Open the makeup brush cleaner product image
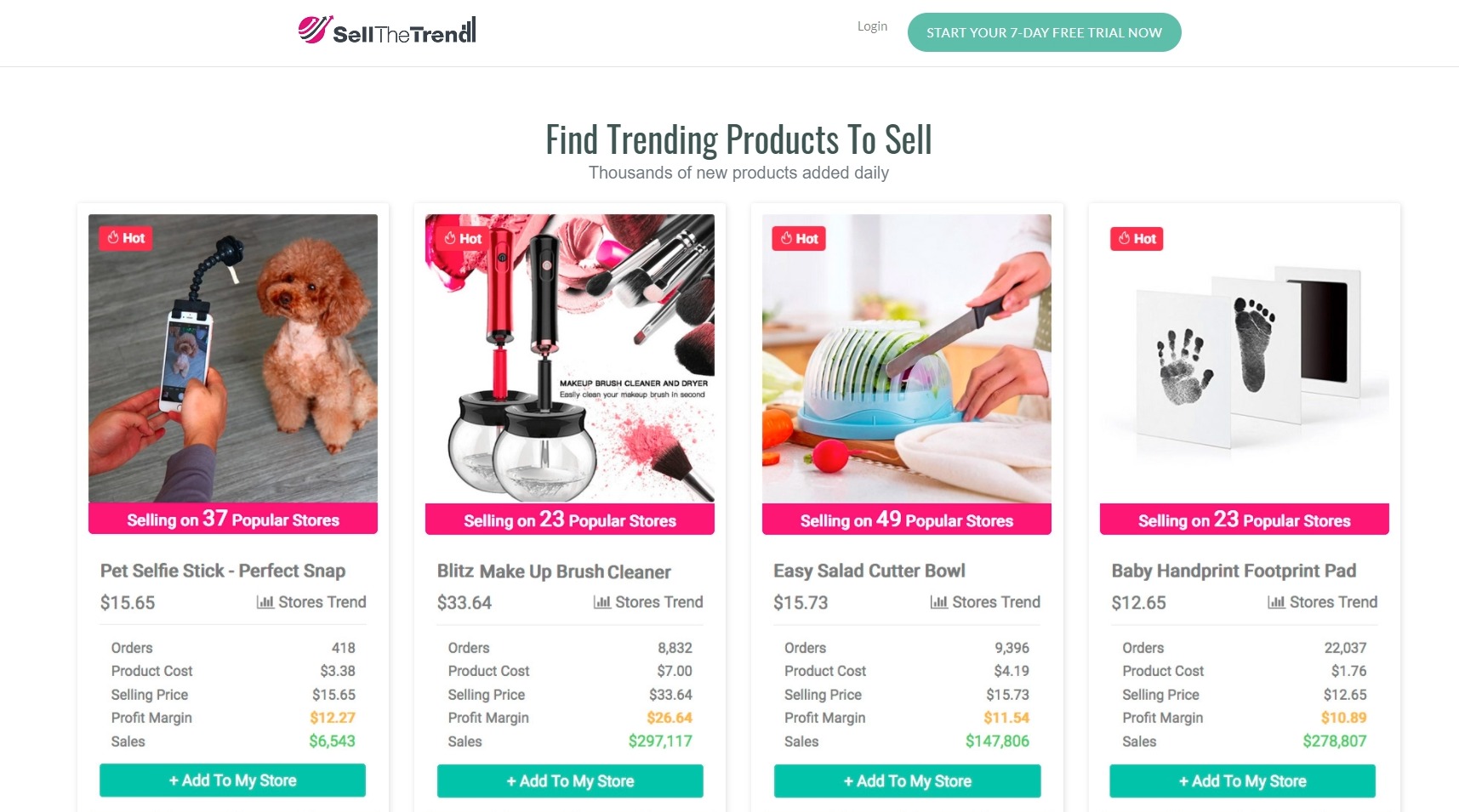Viewport: 1459px width, 812px height. (x=570, y=358)
